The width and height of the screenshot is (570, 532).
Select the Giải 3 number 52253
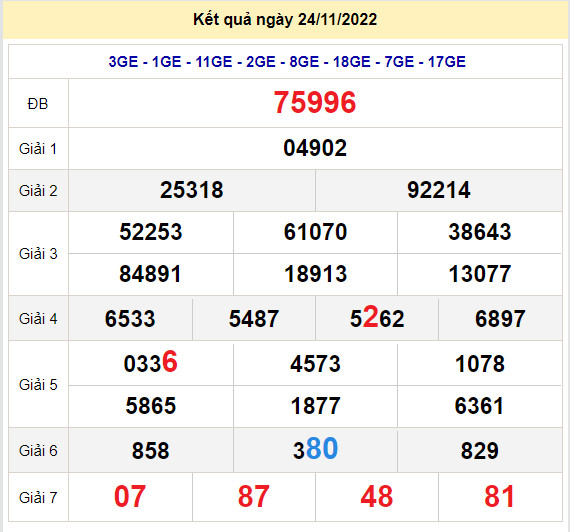(151, 232)
